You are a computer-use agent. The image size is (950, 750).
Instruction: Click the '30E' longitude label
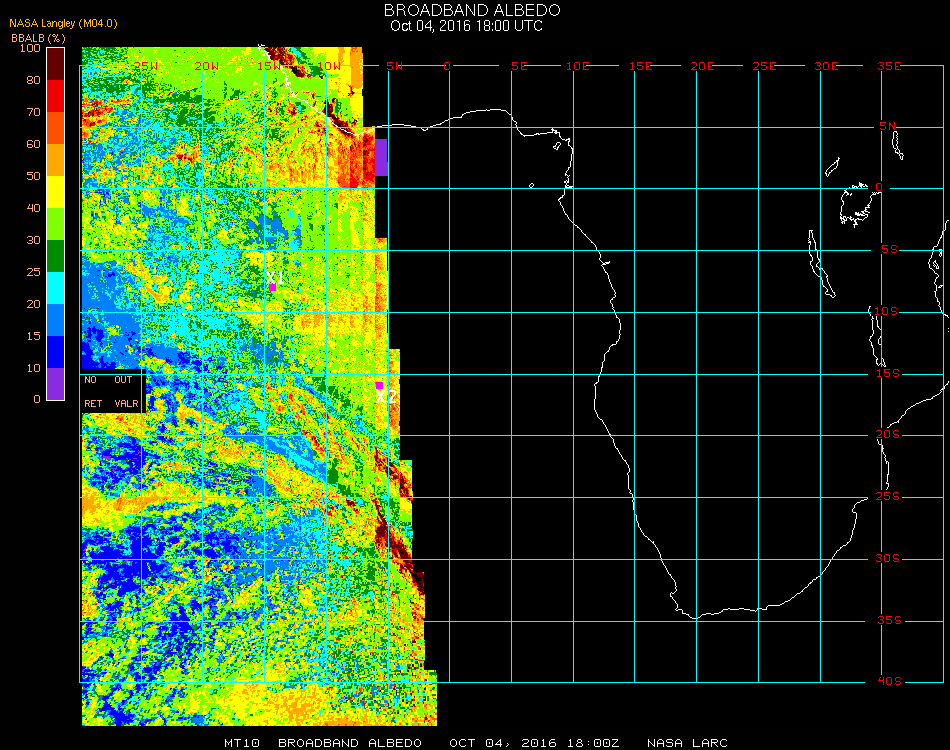(x=826, y=66)
